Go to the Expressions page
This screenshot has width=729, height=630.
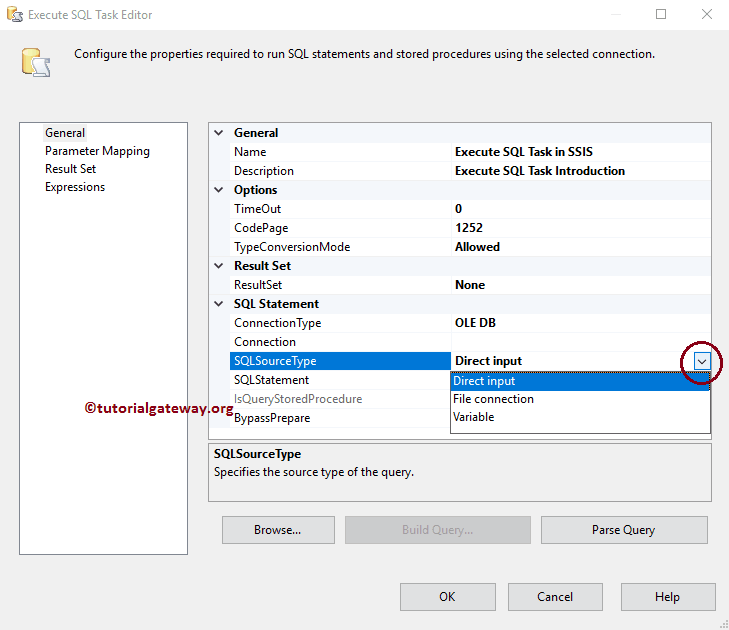pyautogui.click(x=75, y=187)
